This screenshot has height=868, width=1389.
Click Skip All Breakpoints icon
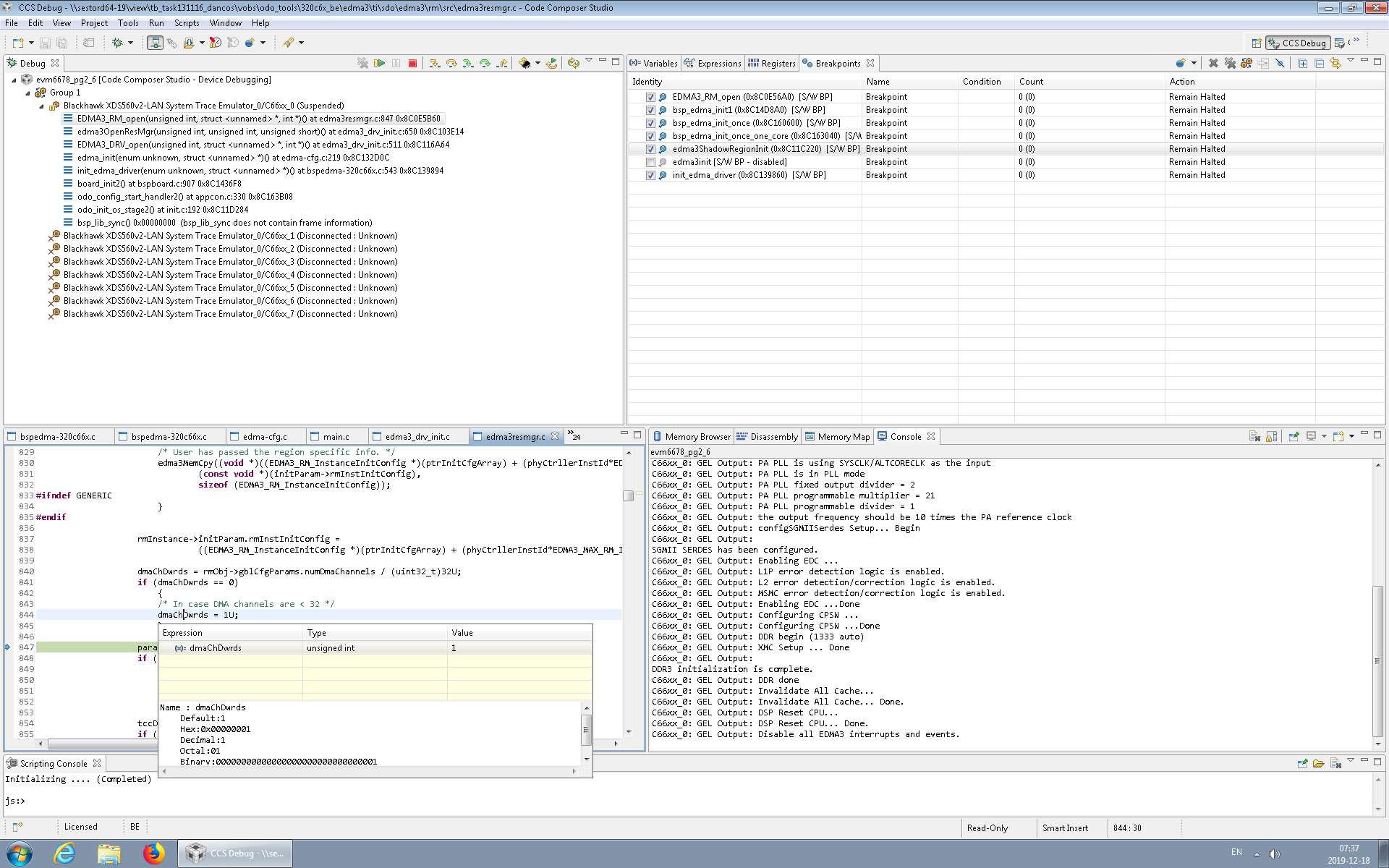(1280, 64)
